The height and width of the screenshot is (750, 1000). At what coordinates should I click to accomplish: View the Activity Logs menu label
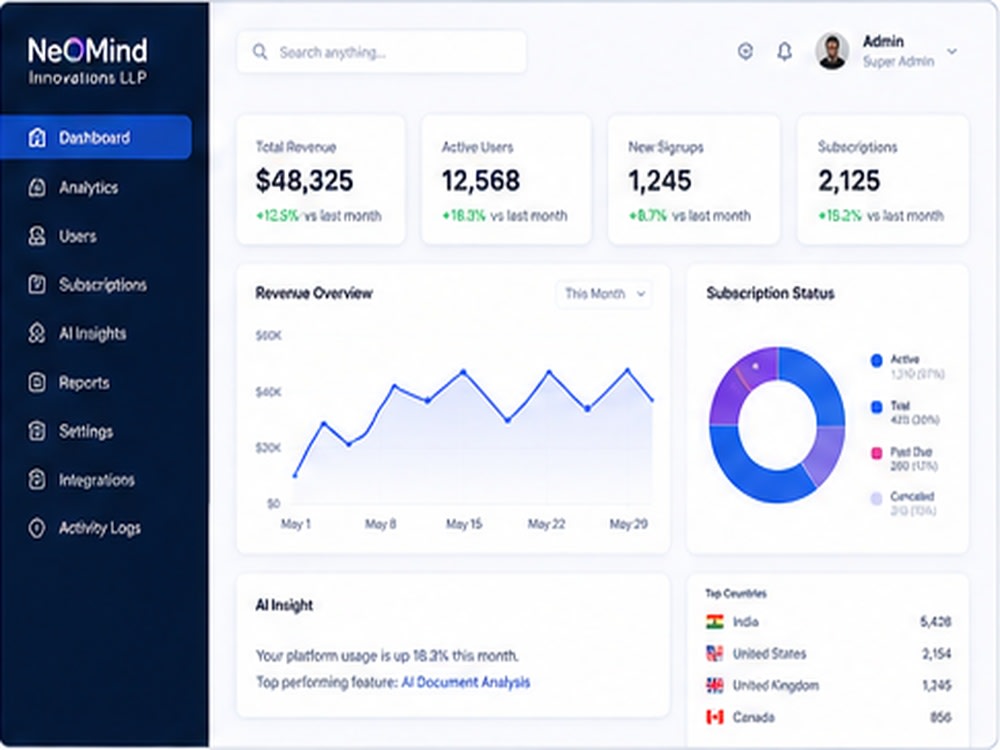[x=100, y=529]
